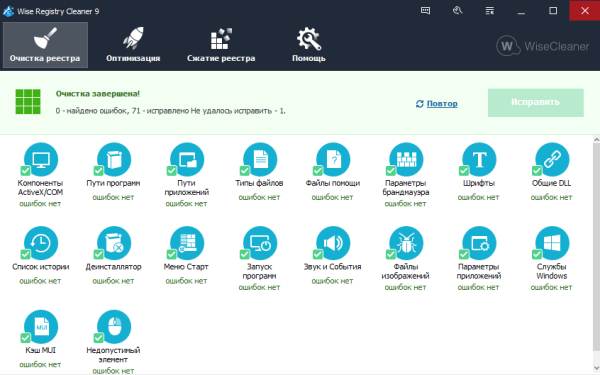Open the Сжатие реестра tab
The height and width of the screenshot is (375, 600).
(221, 45)
